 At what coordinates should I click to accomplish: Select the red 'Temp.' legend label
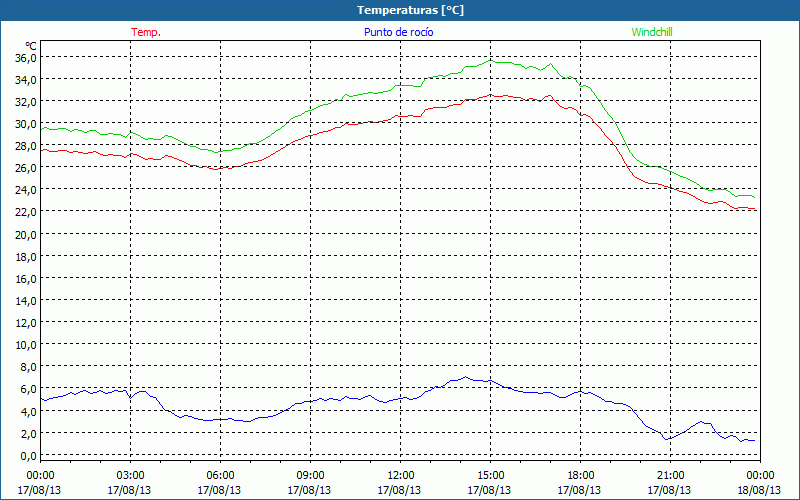(x=146, y=32)
